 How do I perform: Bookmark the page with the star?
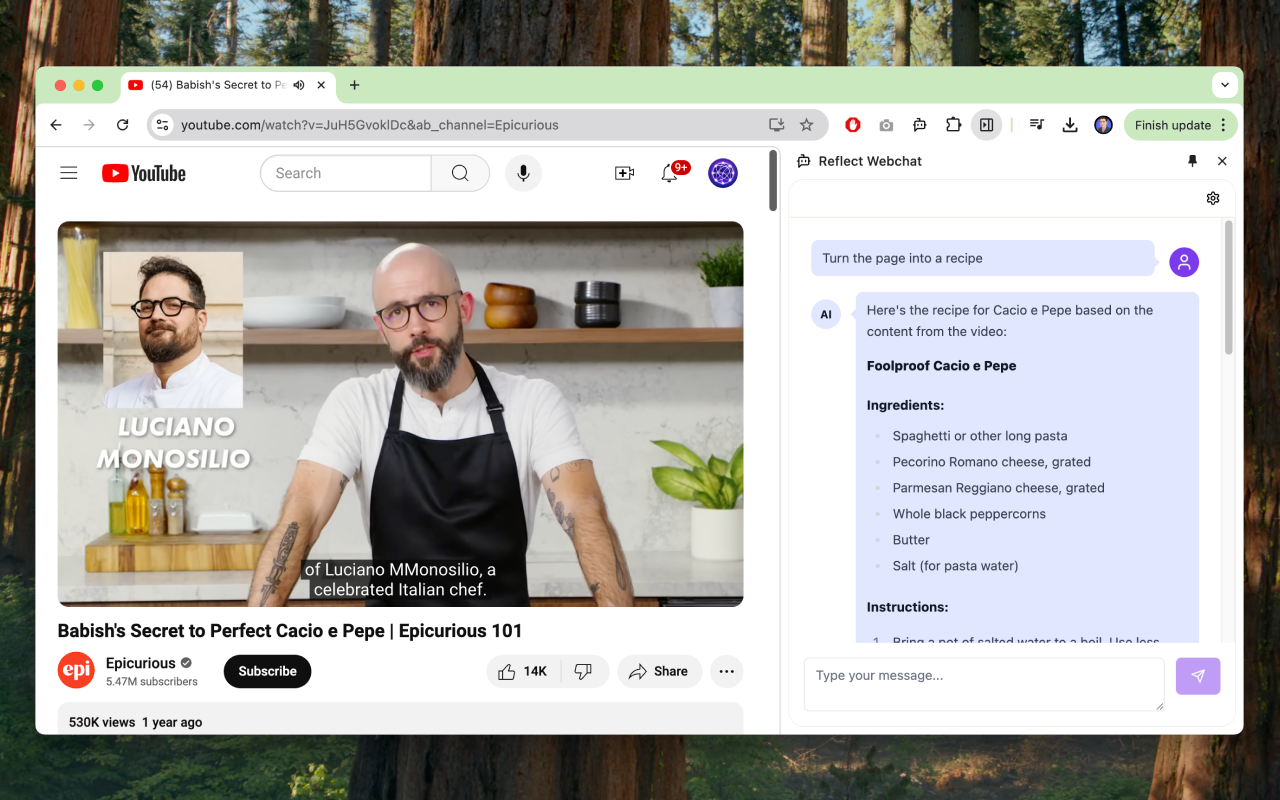coord(806,125)
